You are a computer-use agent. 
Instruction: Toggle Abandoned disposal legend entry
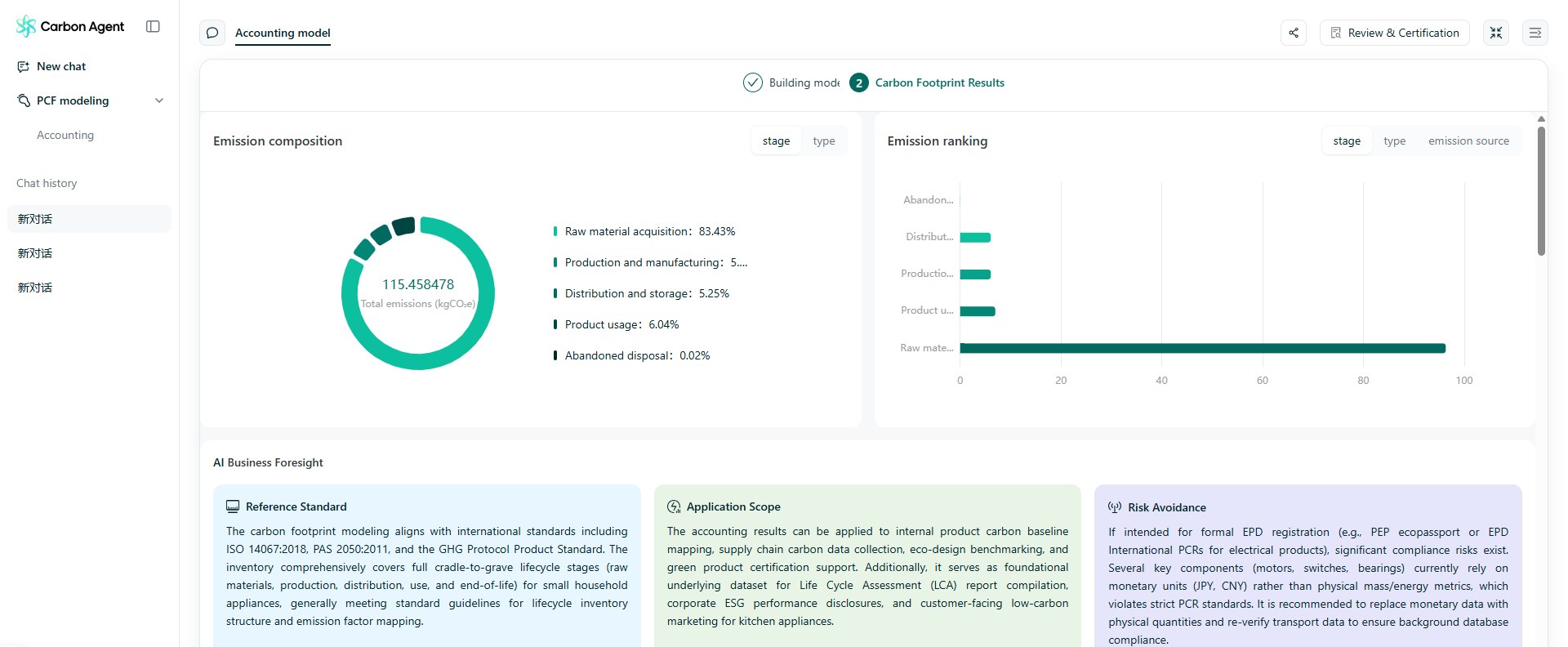click(631, 355)
